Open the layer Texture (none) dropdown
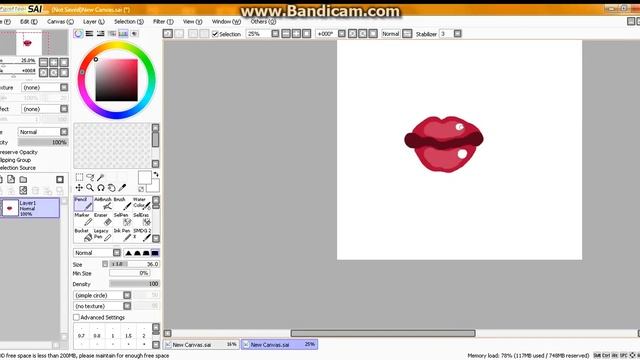640x360 pixels. (64, 87)
